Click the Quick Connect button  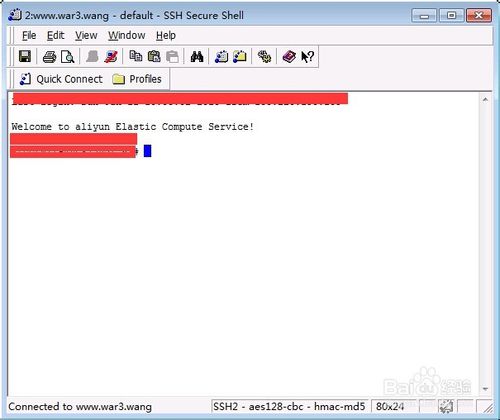click(x=61, y=79)
